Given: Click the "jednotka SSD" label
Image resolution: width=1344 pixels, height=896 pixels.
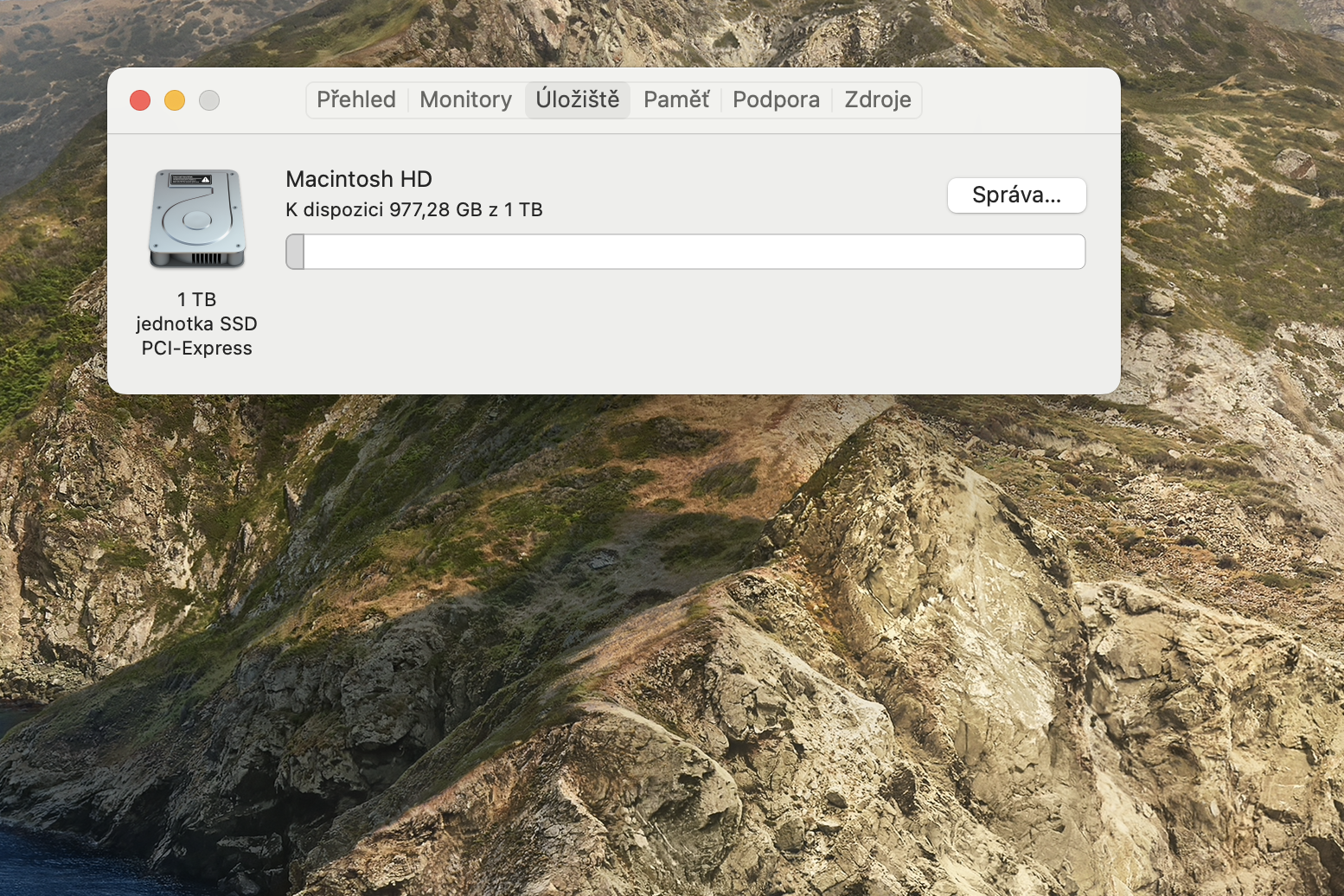Looking at the screenshot, I should [x=197, y=323].
